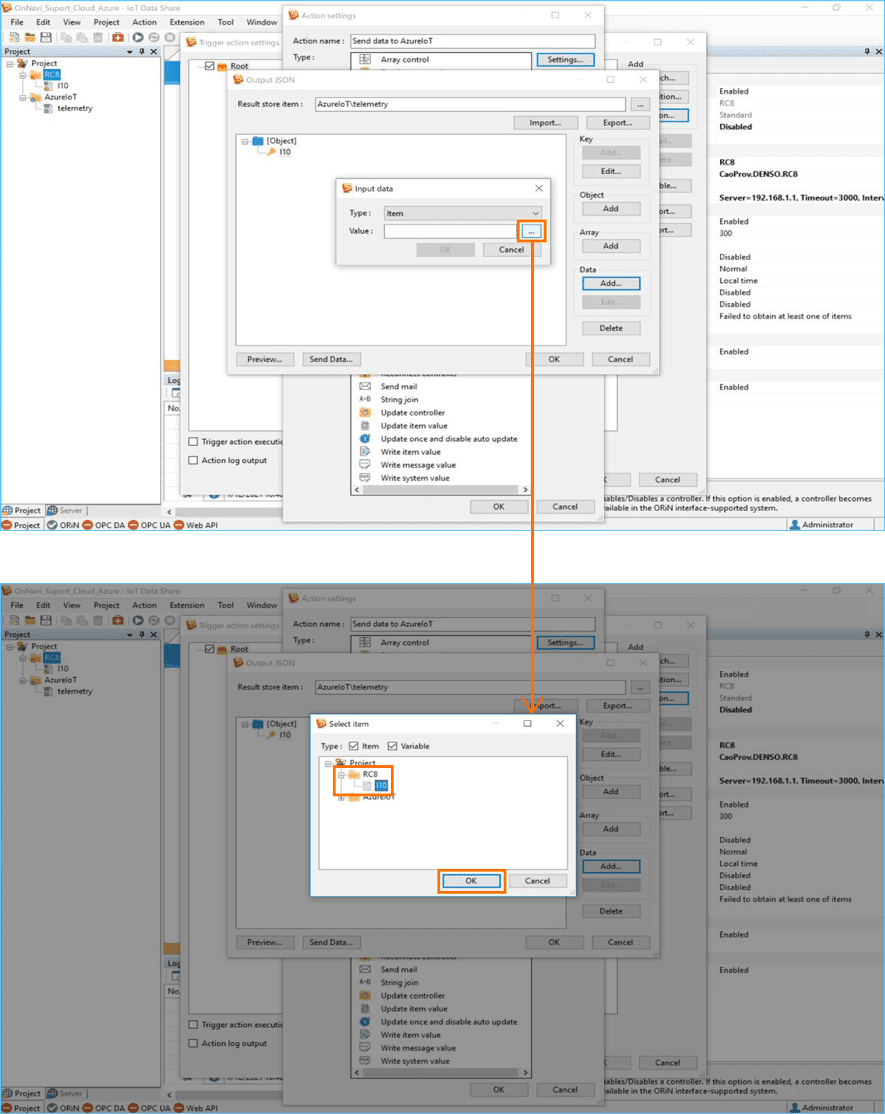Screen dimensions: 885x1114
Task: Click OK in Select item dialog
Action: click(x=471, y=881)
